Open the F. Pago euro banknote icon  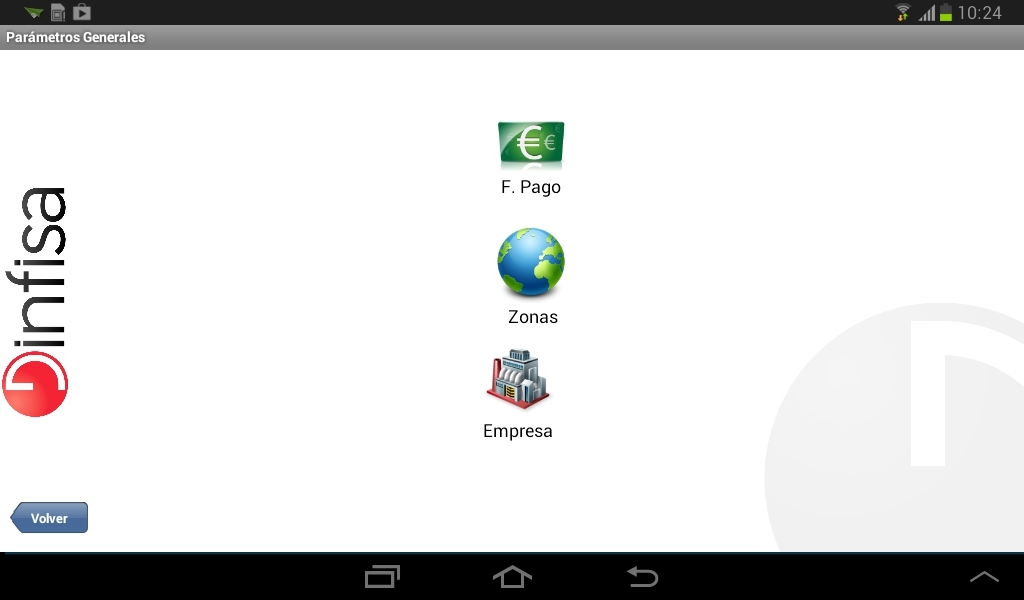pyautogui.click(x=531, y=145)
